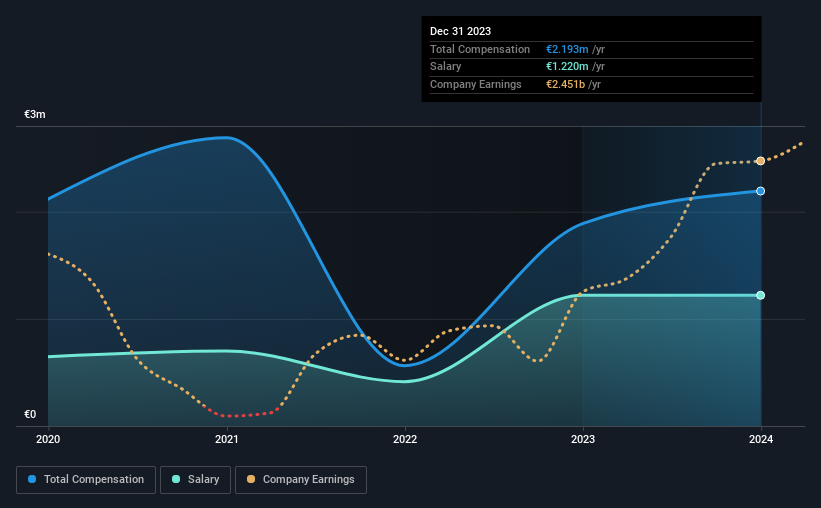This screenshot has width=821, height=508.
Task: Click the 2022 x-axis label
Action: click(x=405, y=439)
